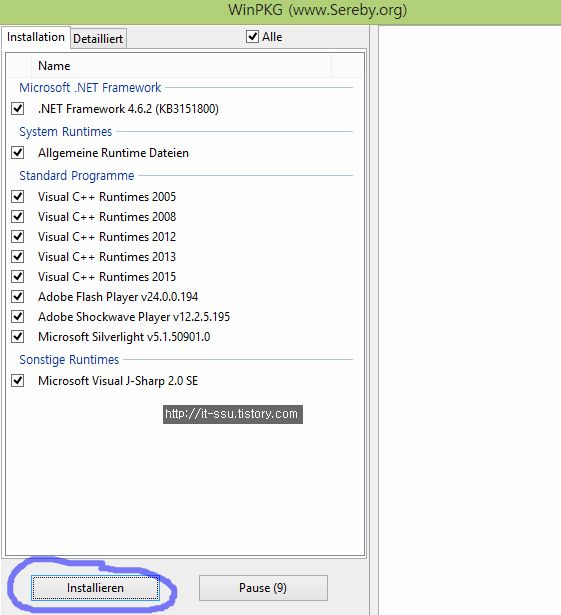Collapse the System Runtimes group
This screenshot has height=615, width=561.
(66, 131)
